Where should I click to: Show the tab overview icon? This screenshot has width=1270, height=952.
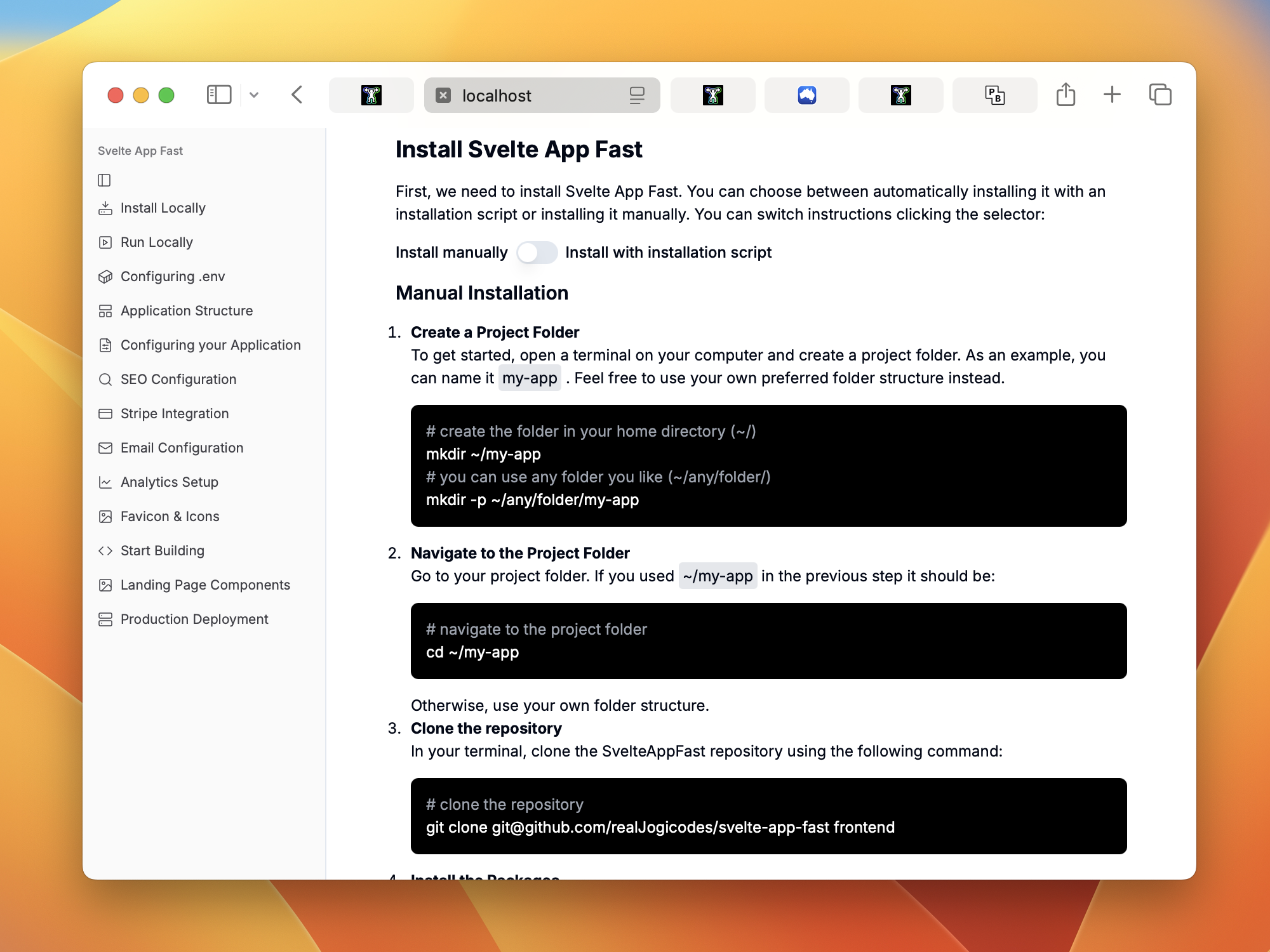[x=1160, y=95]
